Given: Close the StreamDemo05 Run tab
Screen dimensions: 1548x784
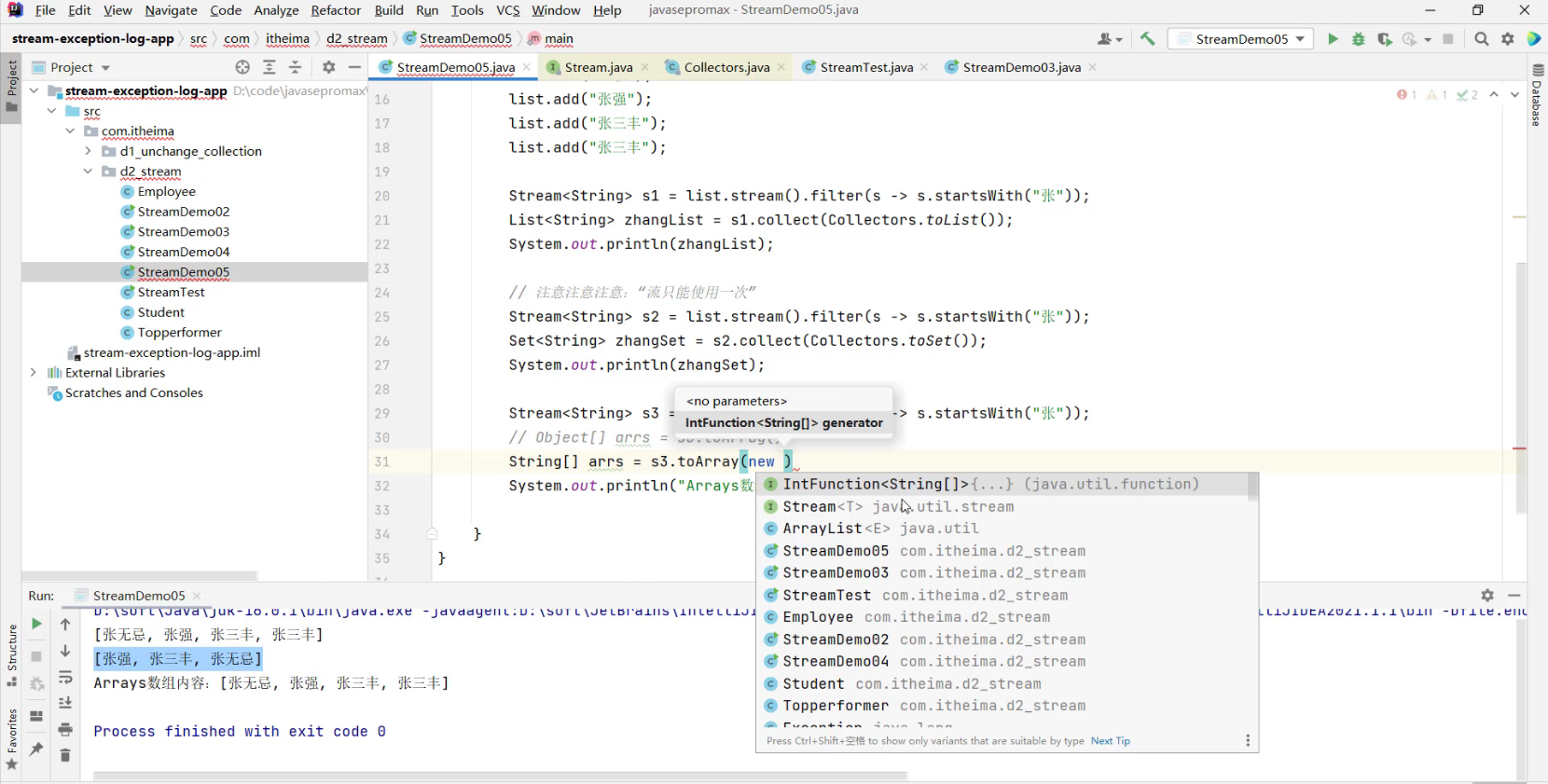Looking at the screenshot, I should pyautogui.click(x=197, y=596).
